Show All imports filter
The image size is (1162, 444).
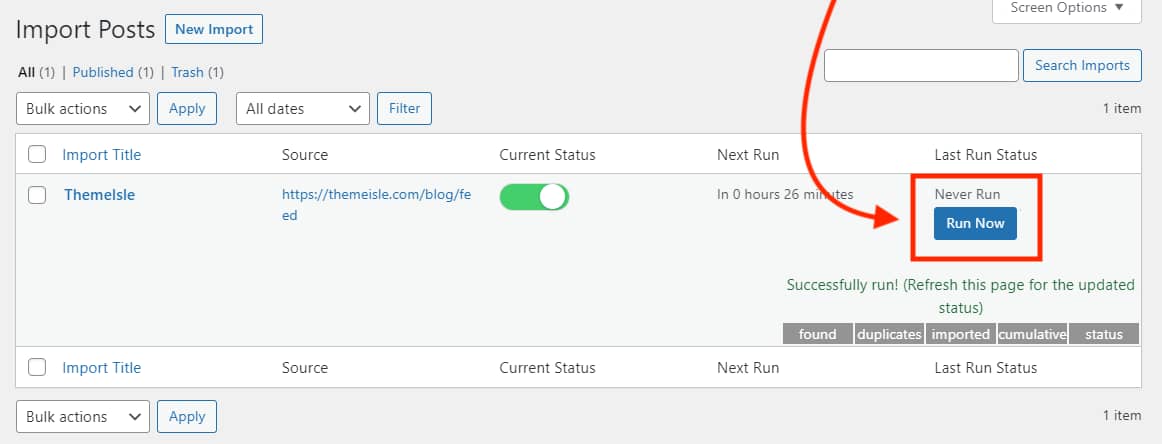27,72
